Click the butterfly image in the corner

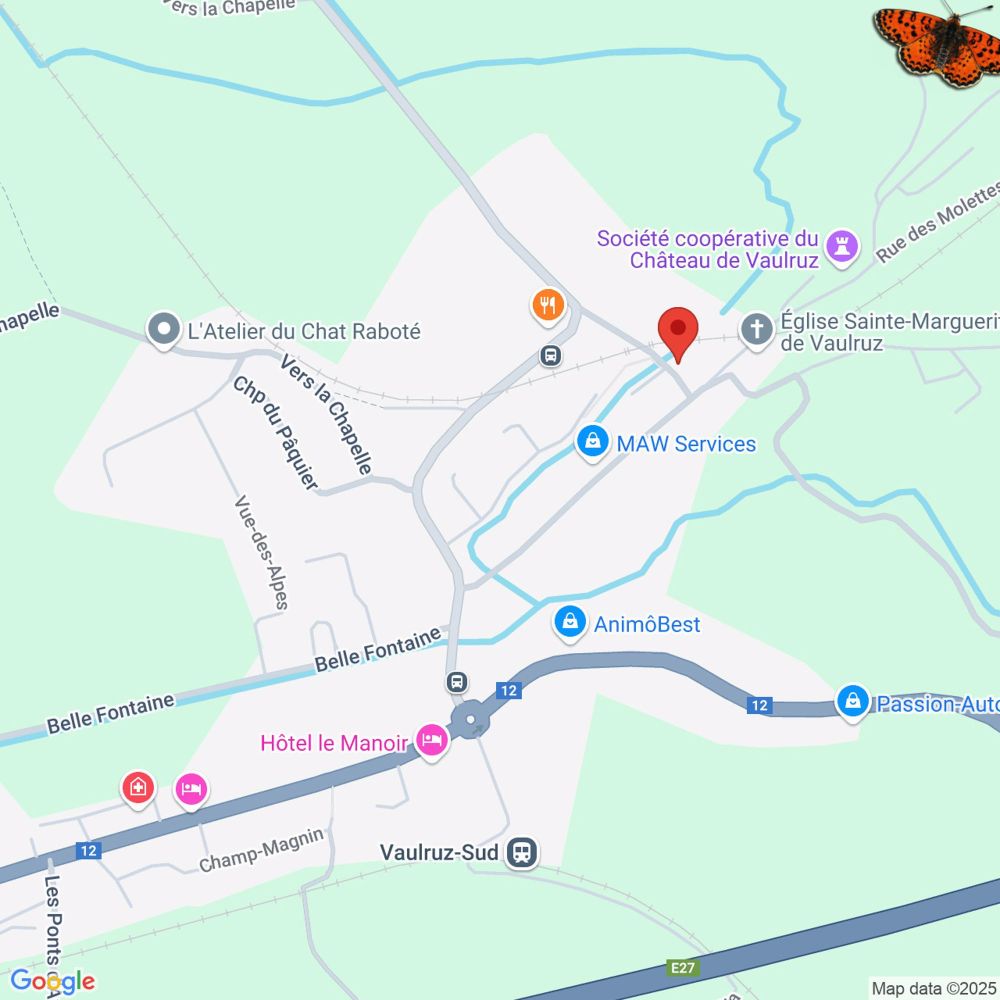(936, 43)
